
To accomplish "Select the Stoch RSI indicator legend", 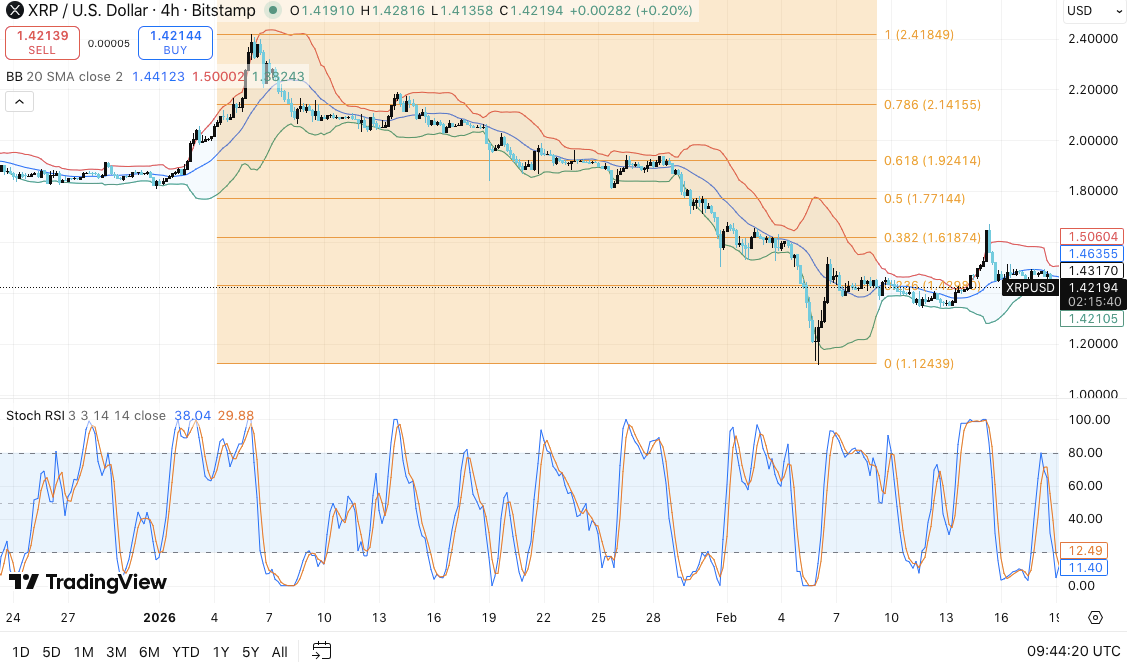I will 35,415.
